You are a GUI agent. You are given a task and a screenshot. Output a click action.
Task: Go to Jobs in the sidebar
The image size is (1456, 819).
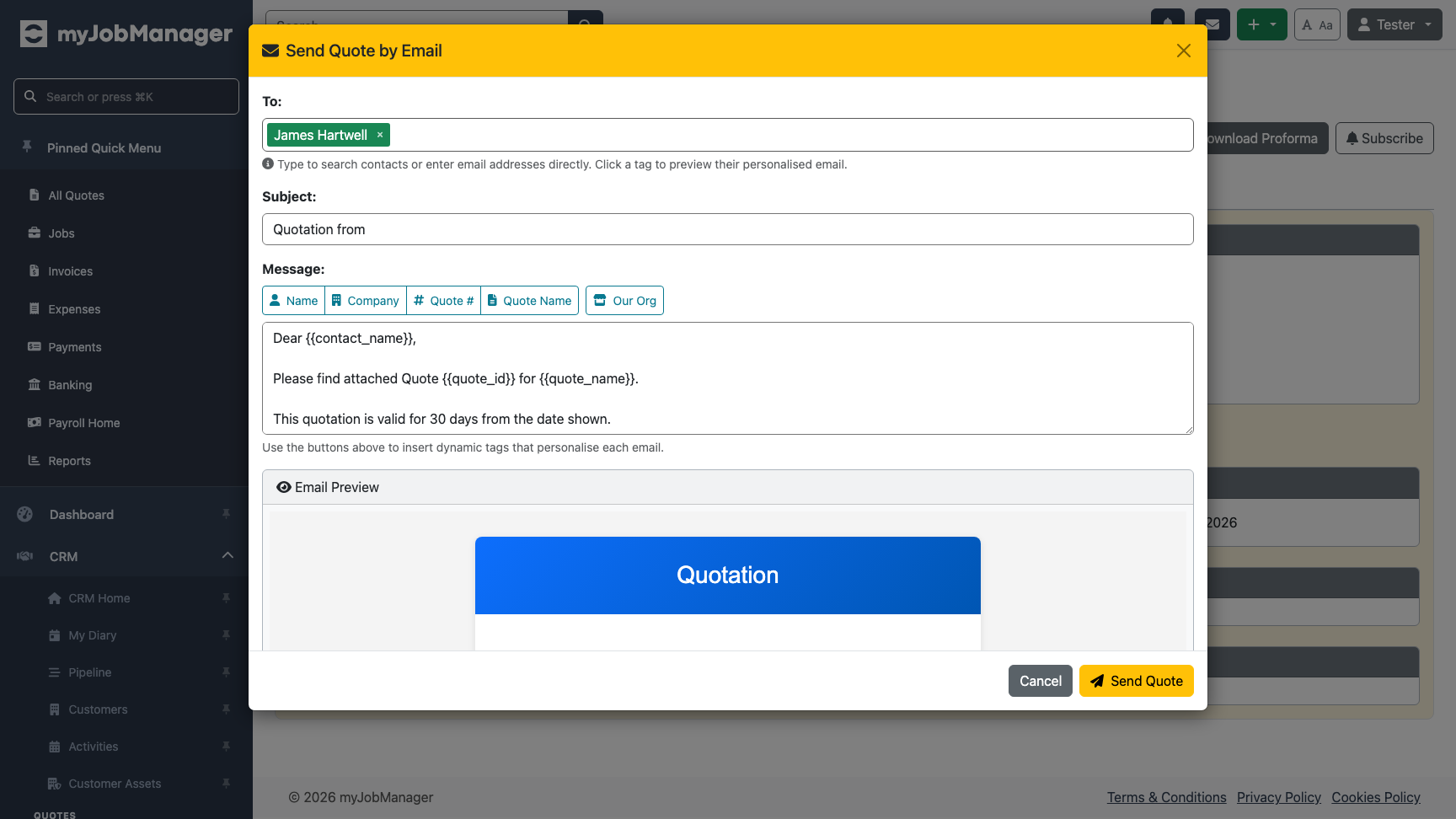pos(61,233)
